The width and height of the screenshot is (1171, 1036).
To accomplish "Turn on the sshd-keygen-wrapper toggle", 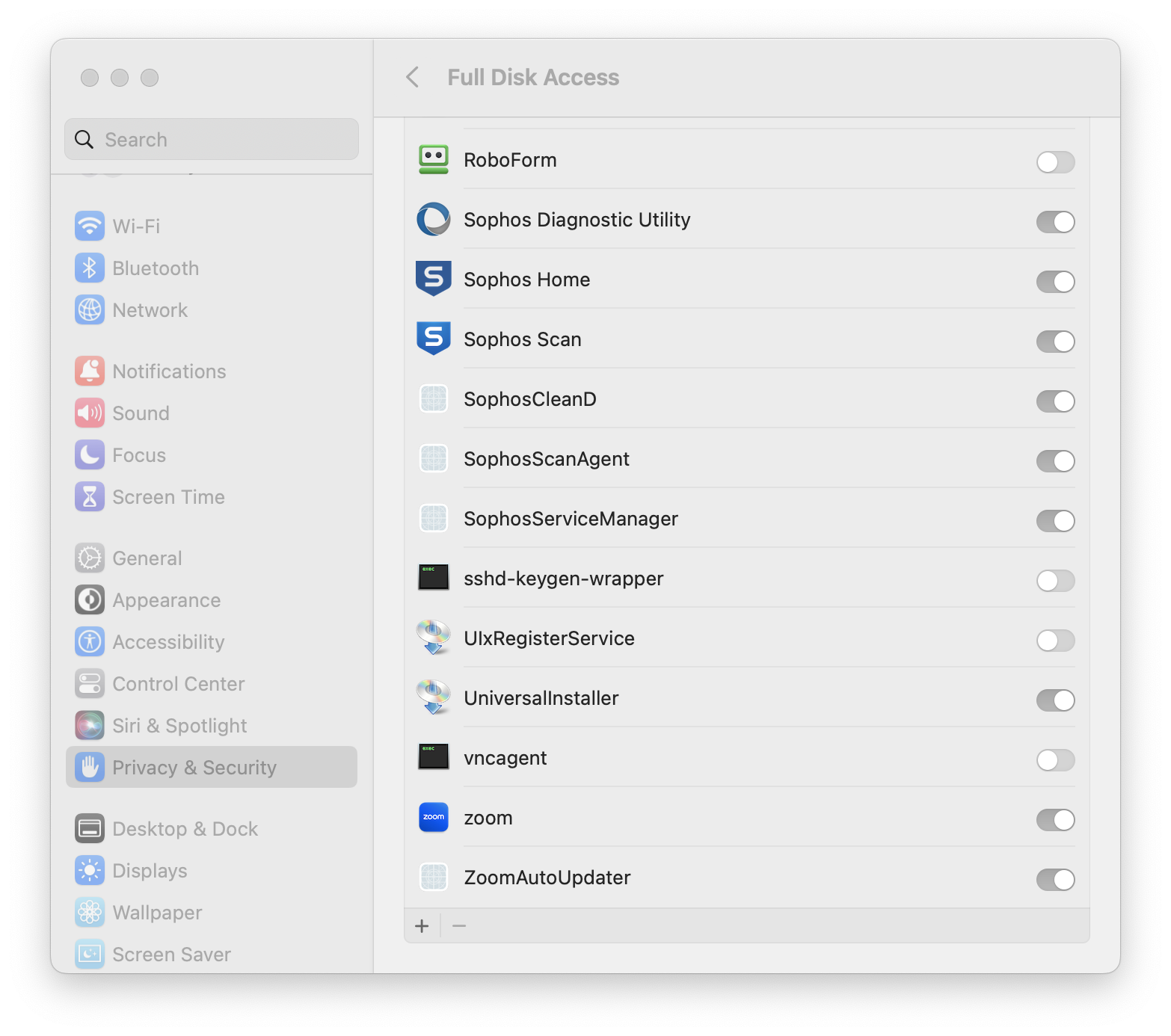I will click(x=1054, y=581).
